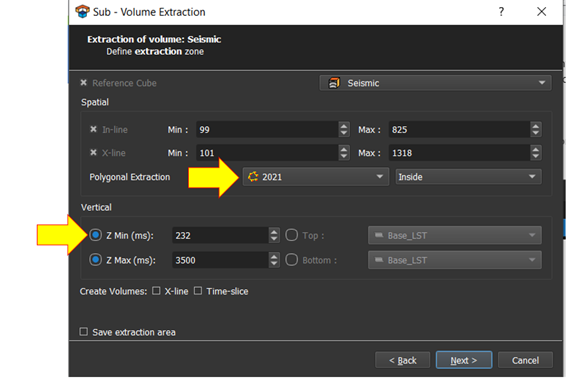Click the X-line Max field showing 1318
567x379 pixels.
pos(460,153)
